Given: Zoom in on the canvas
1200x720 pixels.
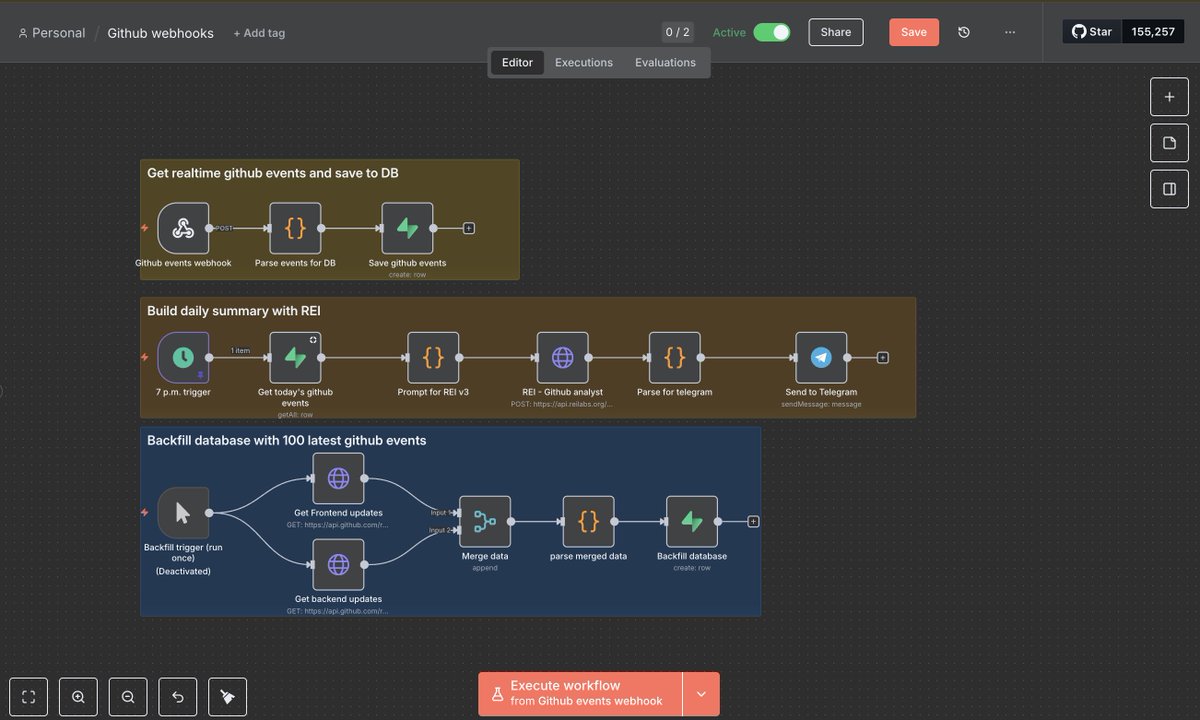Looking at the screenshot, I should click(78, 696).
